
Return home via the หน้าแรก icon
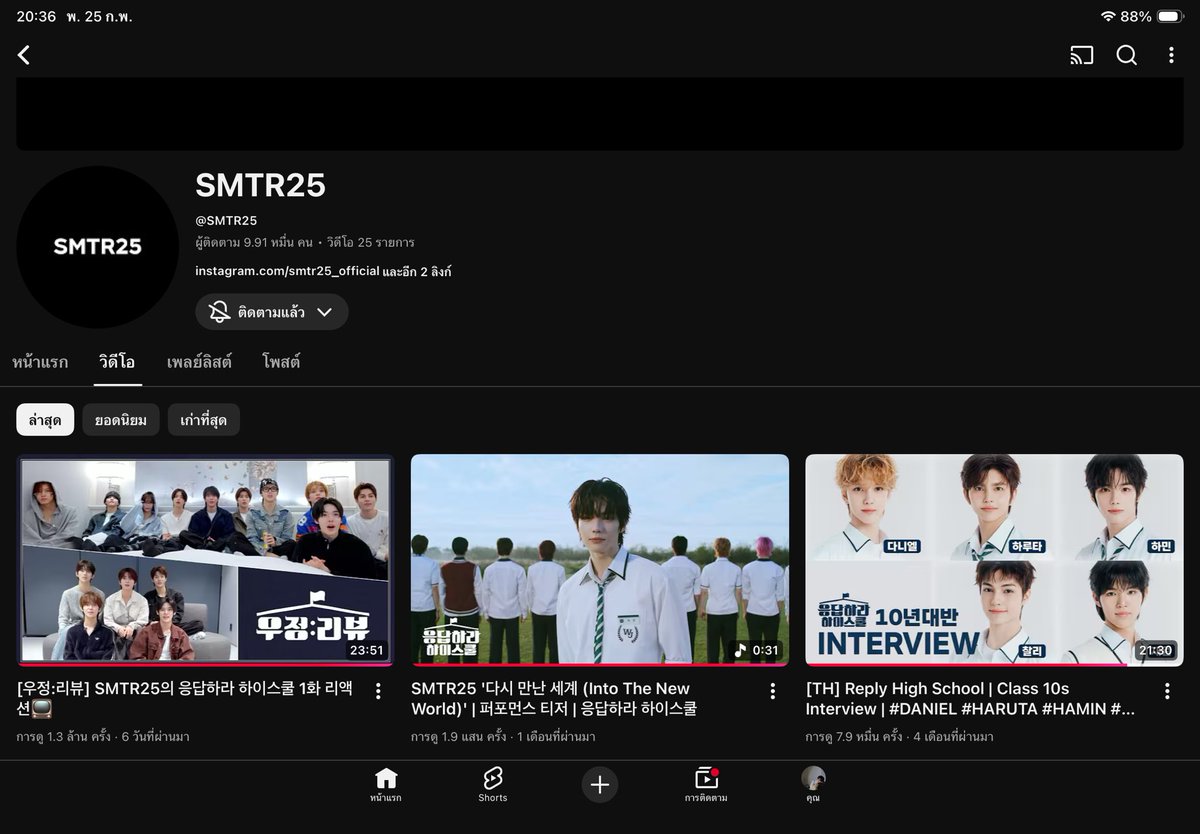[x=386, y=785]
